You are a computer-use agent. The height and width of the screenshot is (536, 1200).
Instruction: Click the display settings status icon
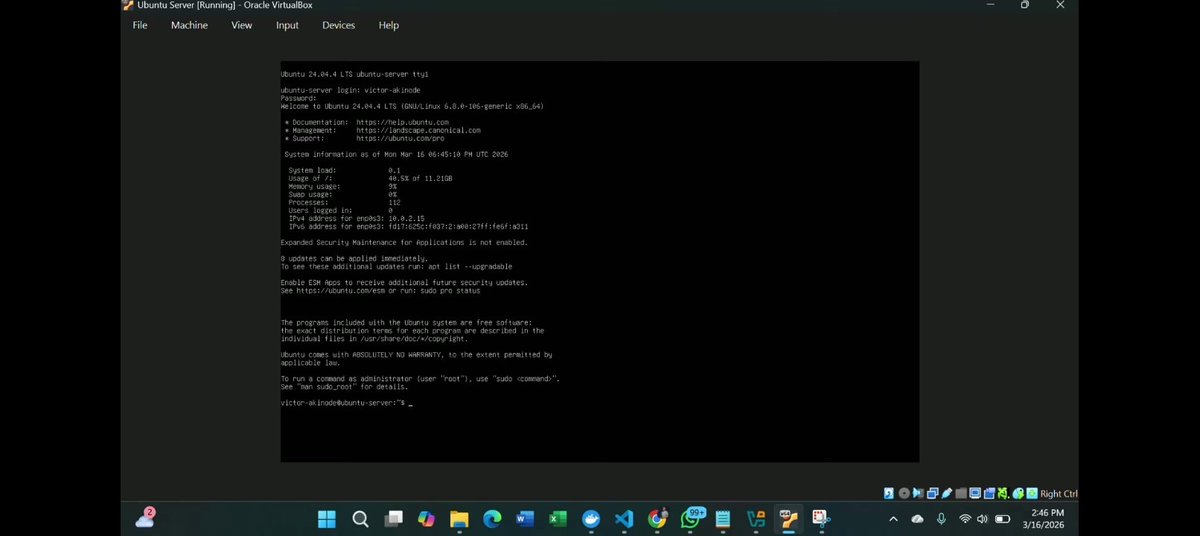[975, 493]
